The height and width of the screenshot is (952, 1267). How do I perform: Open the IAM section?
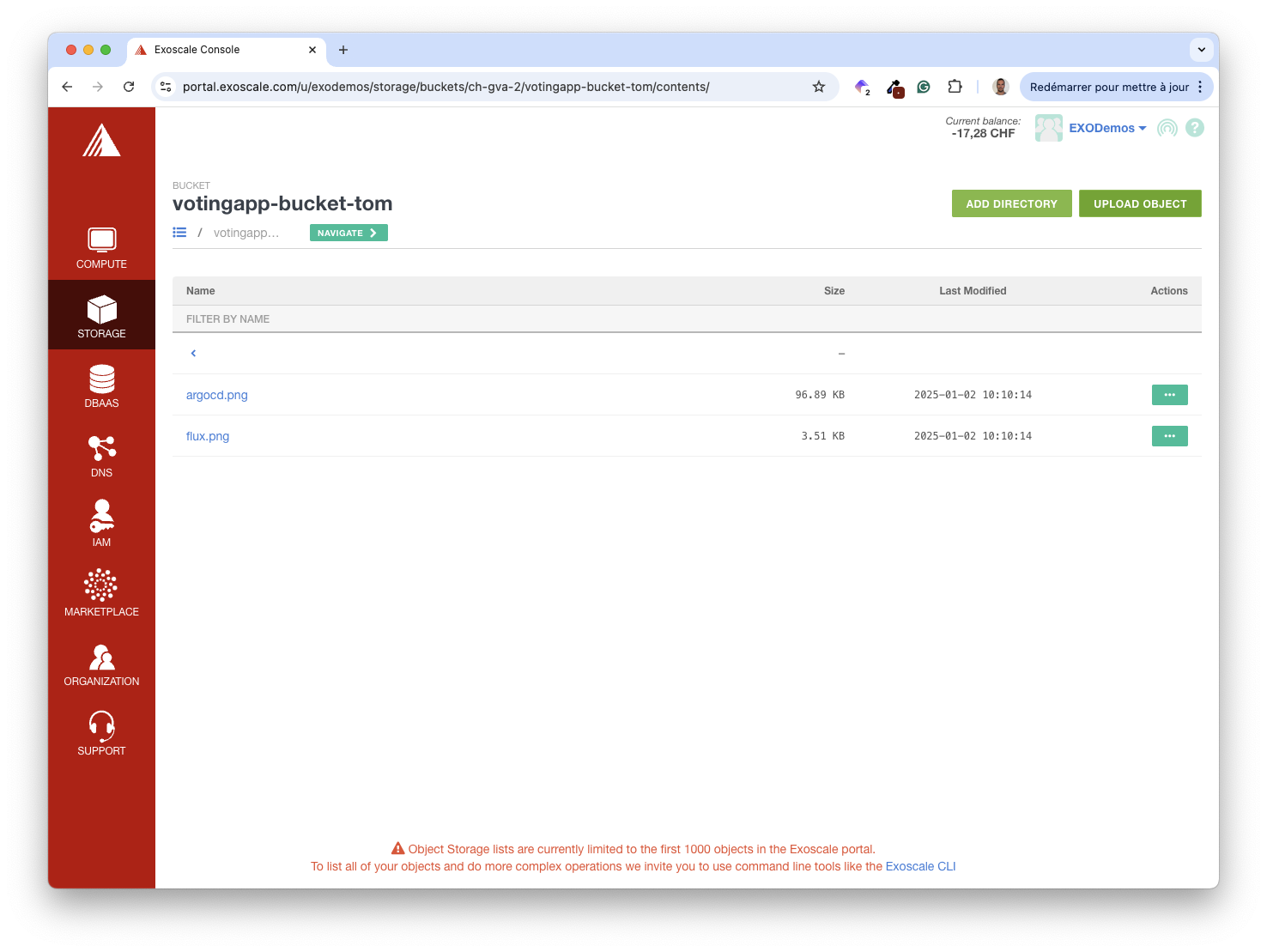click(101, 524)
